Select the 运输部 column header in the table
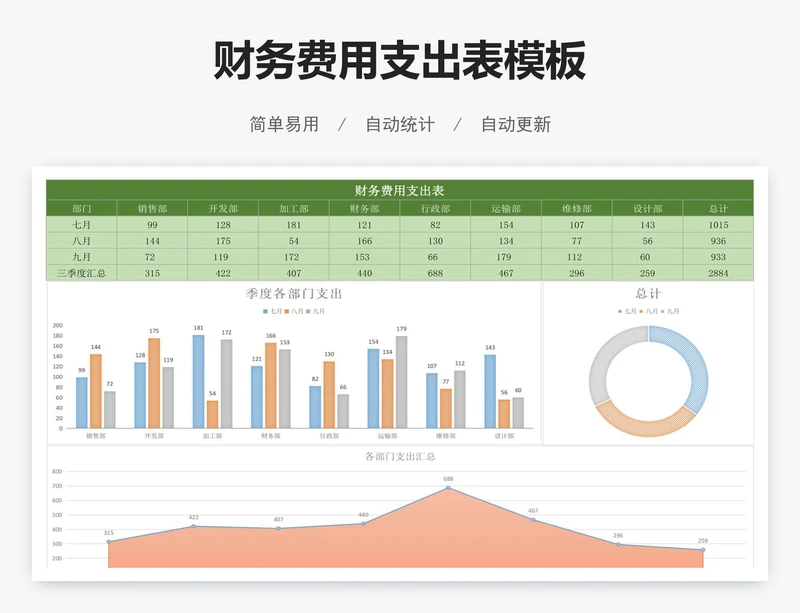 (506, 208)
